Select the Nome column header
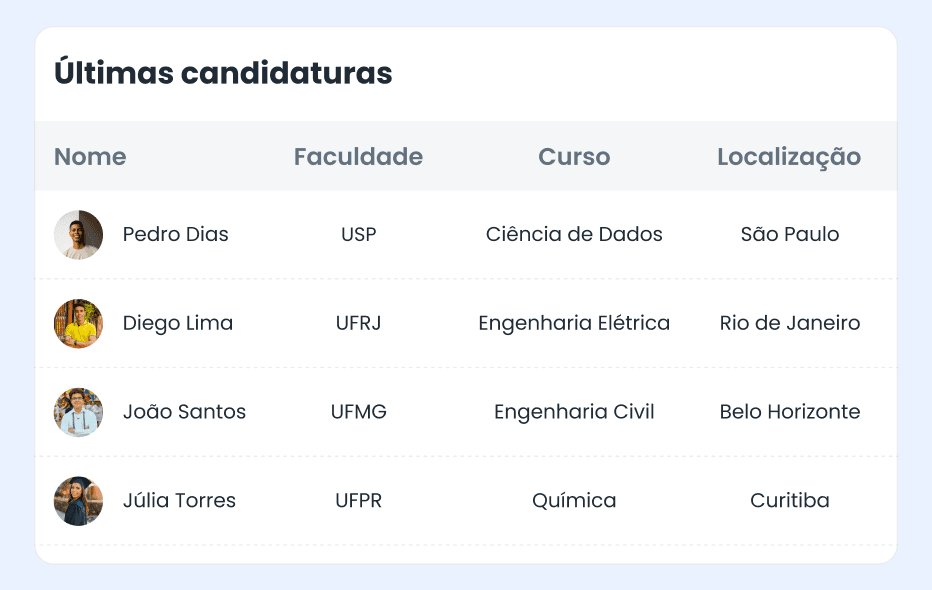 90,157
